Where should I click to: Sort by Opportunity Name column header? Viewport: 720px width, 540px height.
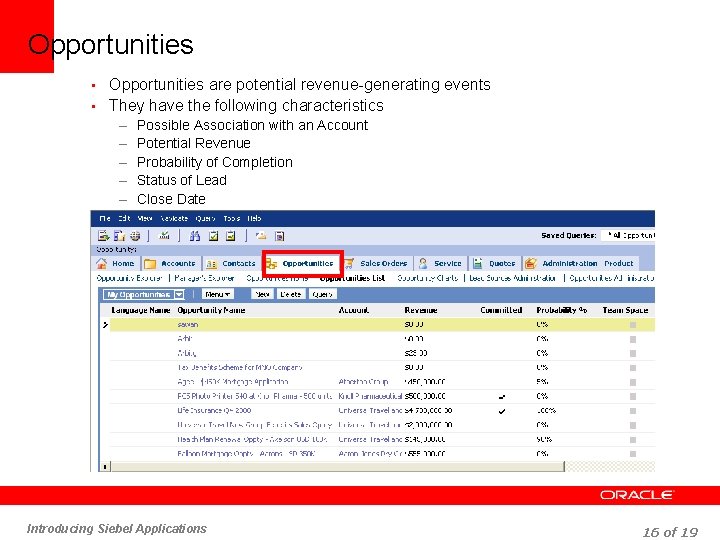(x=211, y=310)
